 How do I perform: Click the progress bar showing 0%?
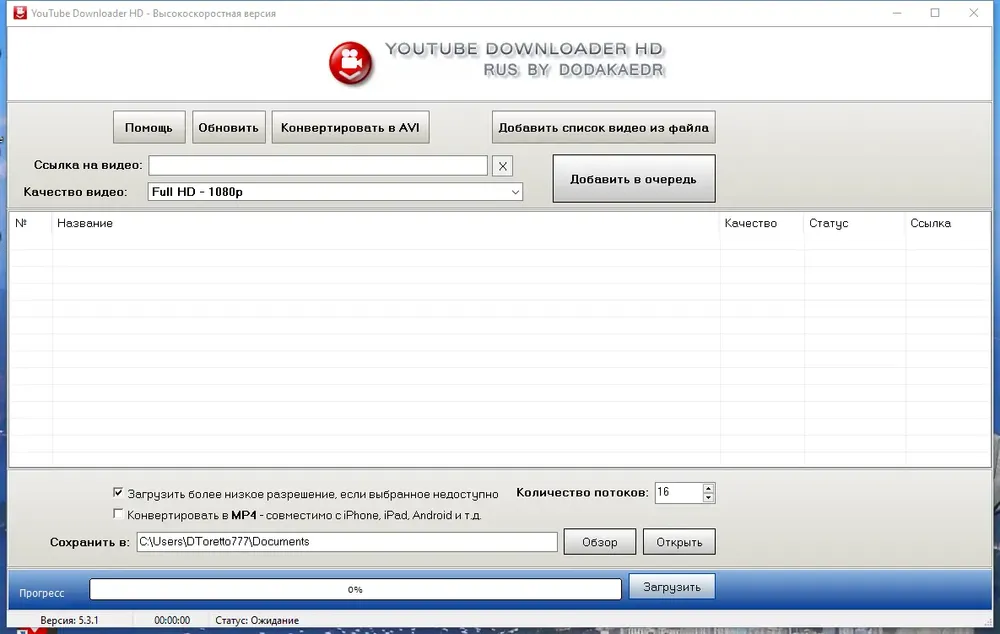pyautogui.click(x=355, y=589)
